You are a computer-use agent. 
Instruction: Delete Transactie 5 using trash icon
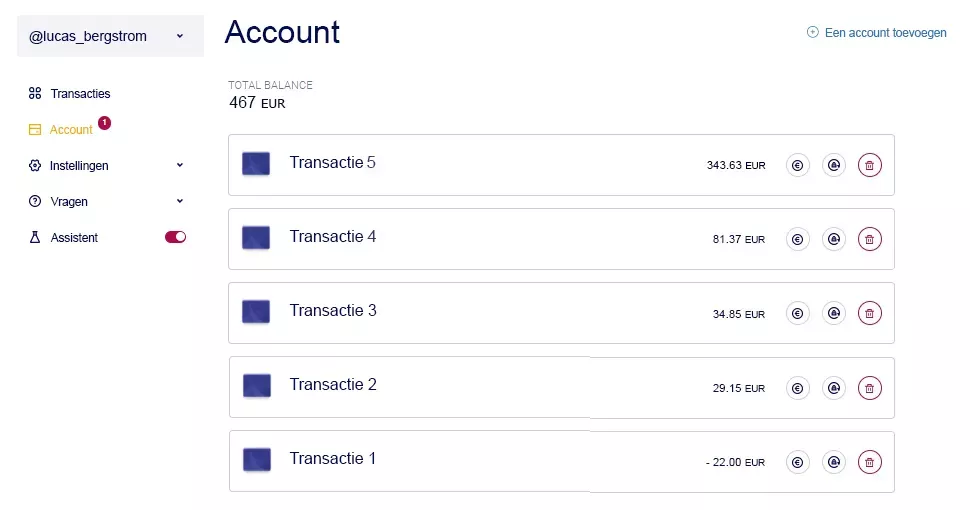tap(869, 166)
